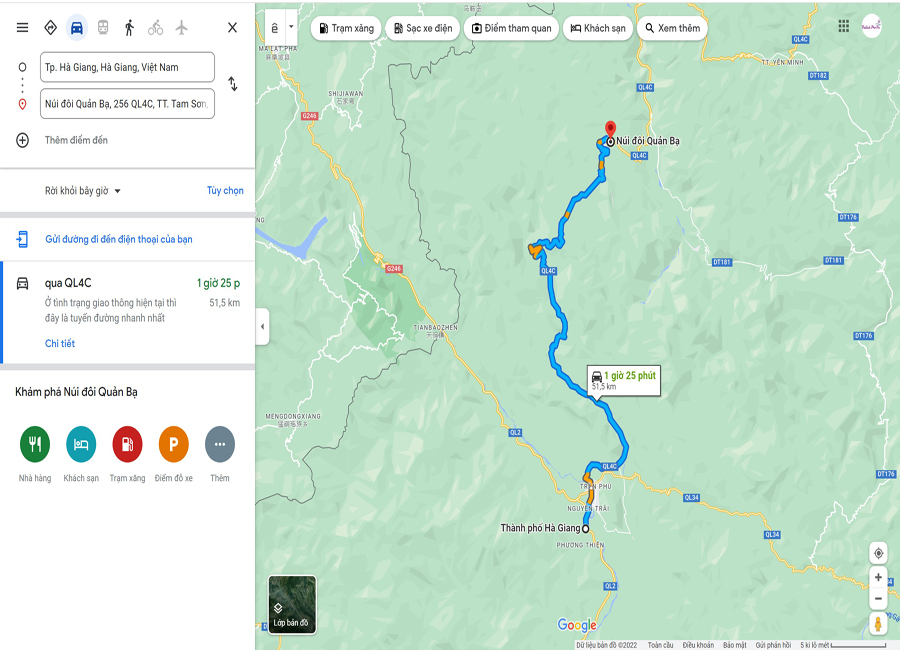Swap origin and destination with reverse arrows
Screen dimensions: 900x650
(232, 84)
